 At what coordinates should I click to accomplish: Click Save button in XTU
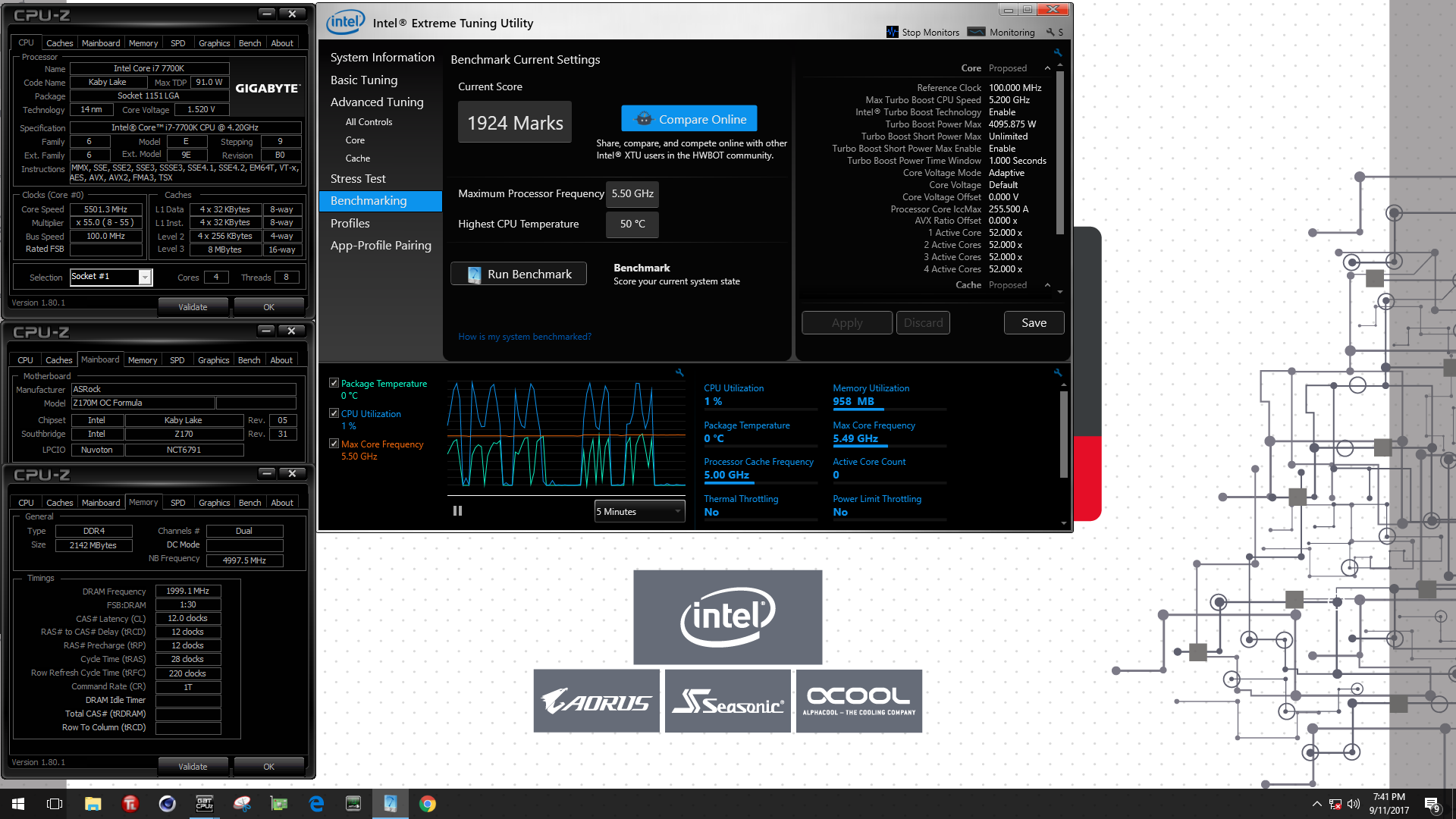click(x=1034, y=323)
